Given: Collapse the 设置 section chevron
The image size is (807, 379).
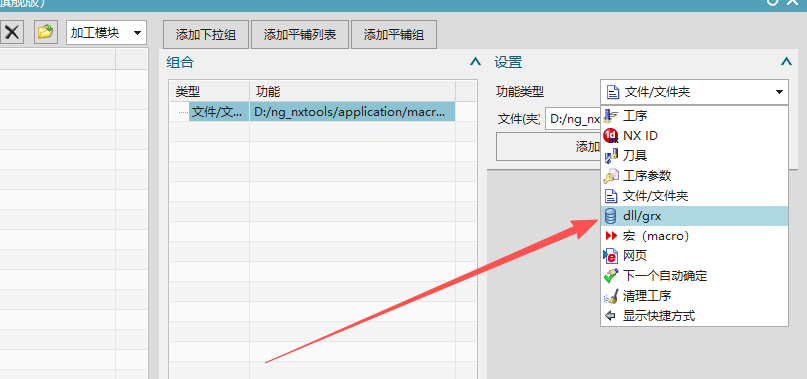Looking at the screenshot, I should click(786, 62).
